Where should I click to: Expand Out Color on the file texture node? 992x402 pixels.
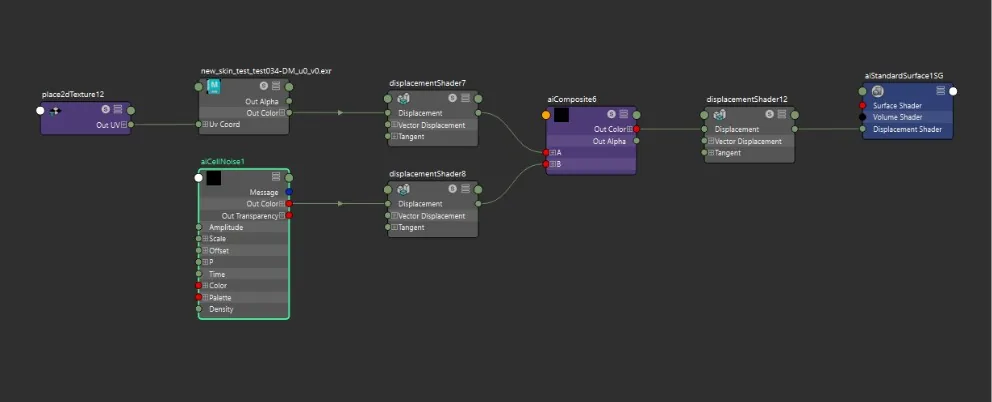click(x=282, y=113)
